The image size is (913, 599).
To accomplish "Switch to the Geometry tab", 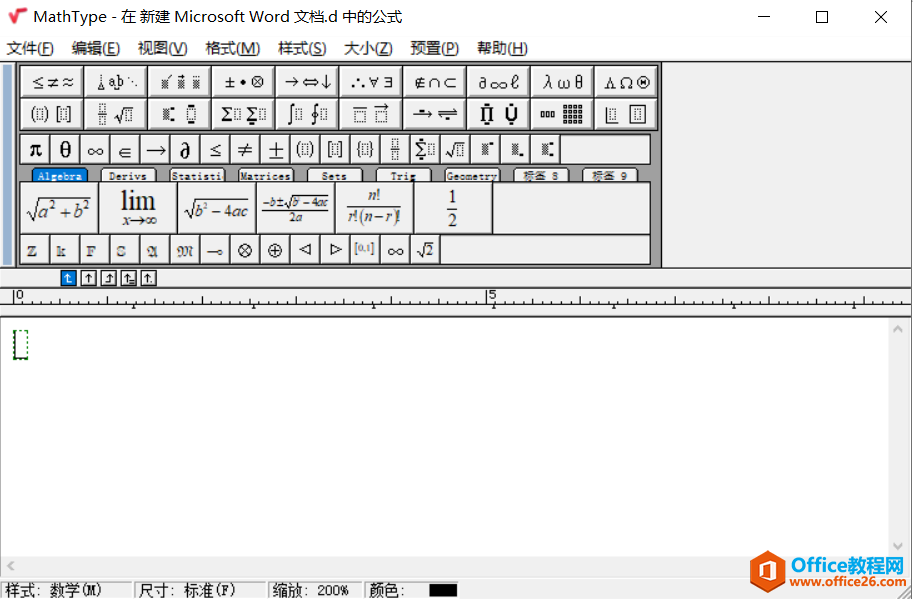I will pyautogui.click(x=472, y=175).
